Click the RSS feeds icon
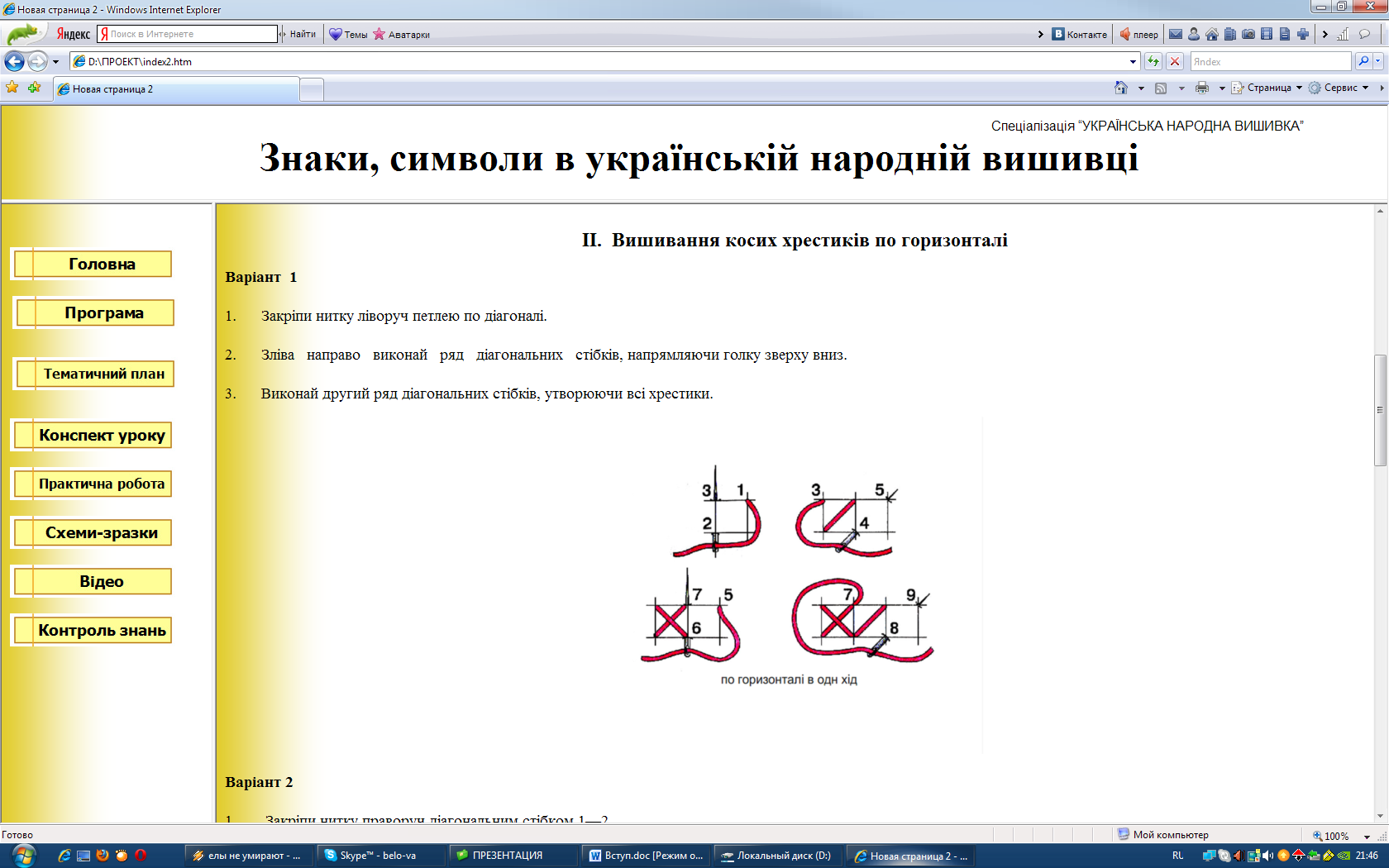This screenshot has height=868, width=1389. (x=1161, y=88)
